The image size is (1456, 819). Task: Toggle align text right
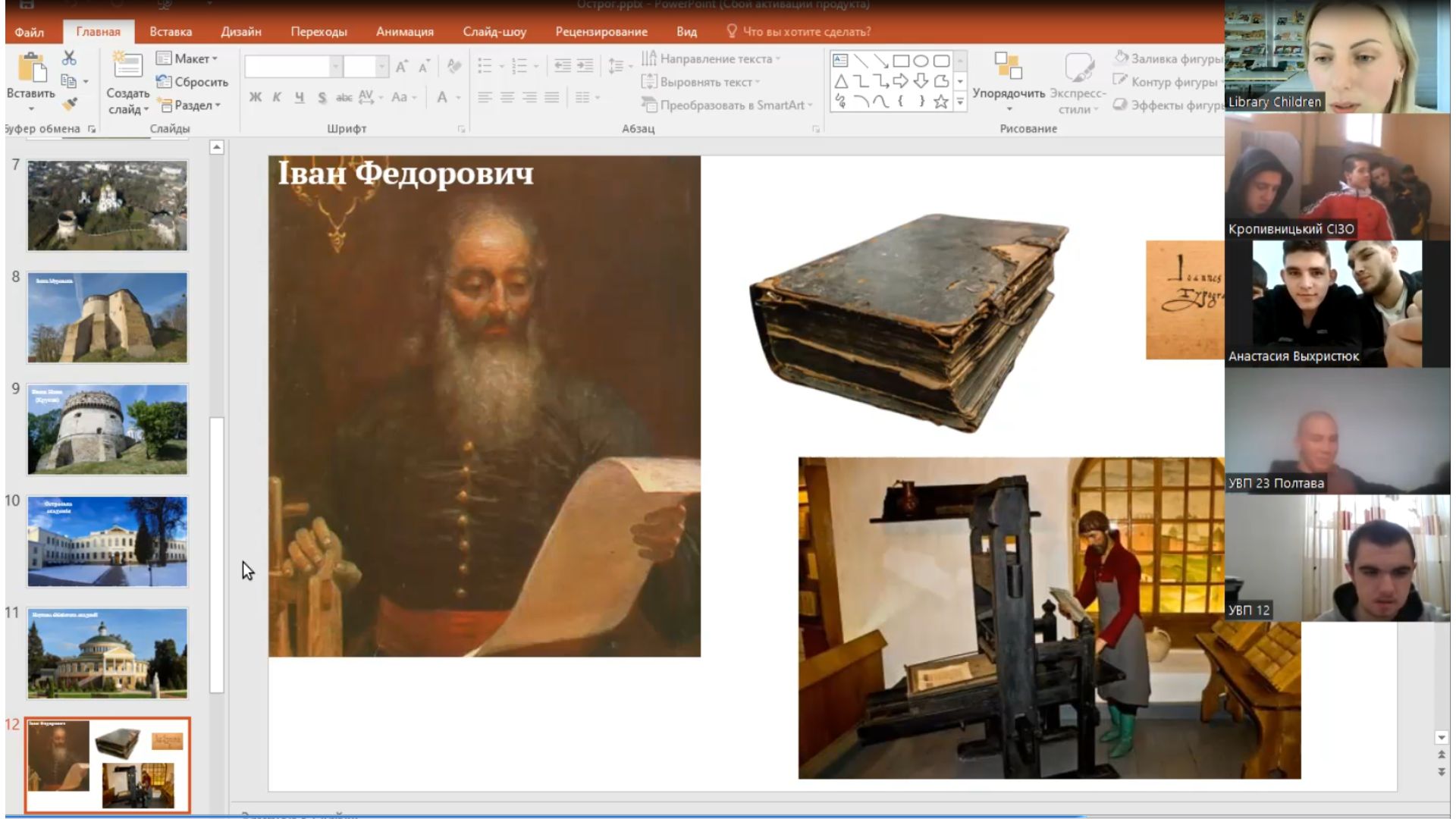pyautogui.click(x=529, y=97)
